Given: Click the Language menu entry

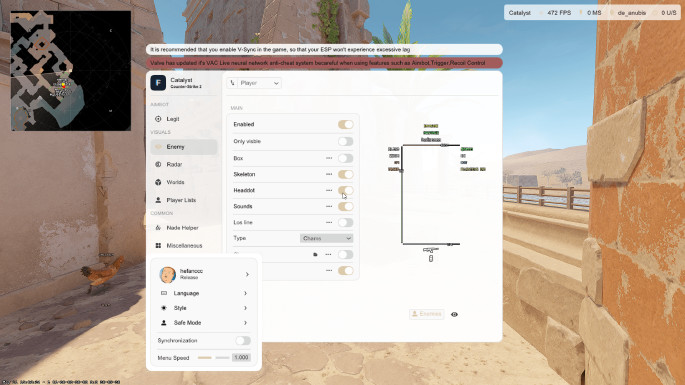Looking at the screenshot, I should pyautogui.click(x=204, y=293).
